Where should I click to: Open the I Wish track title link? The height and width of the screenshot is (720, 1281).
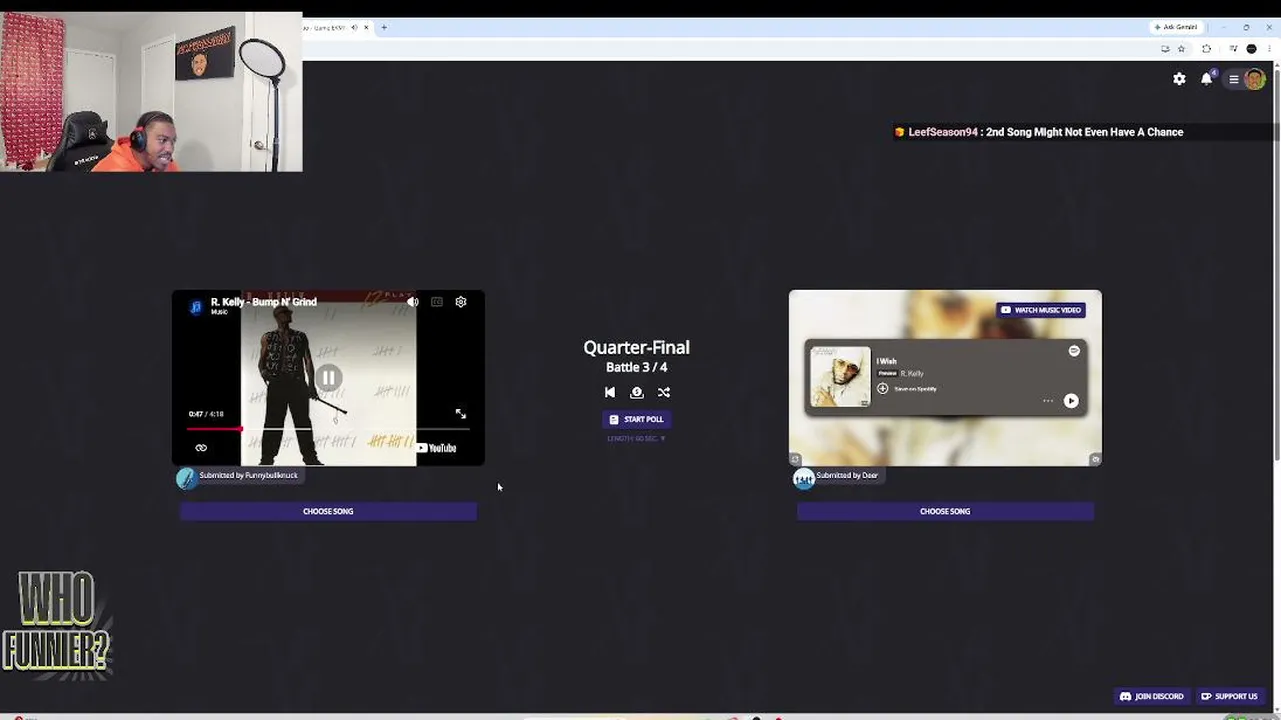click(x=887, y=361)
